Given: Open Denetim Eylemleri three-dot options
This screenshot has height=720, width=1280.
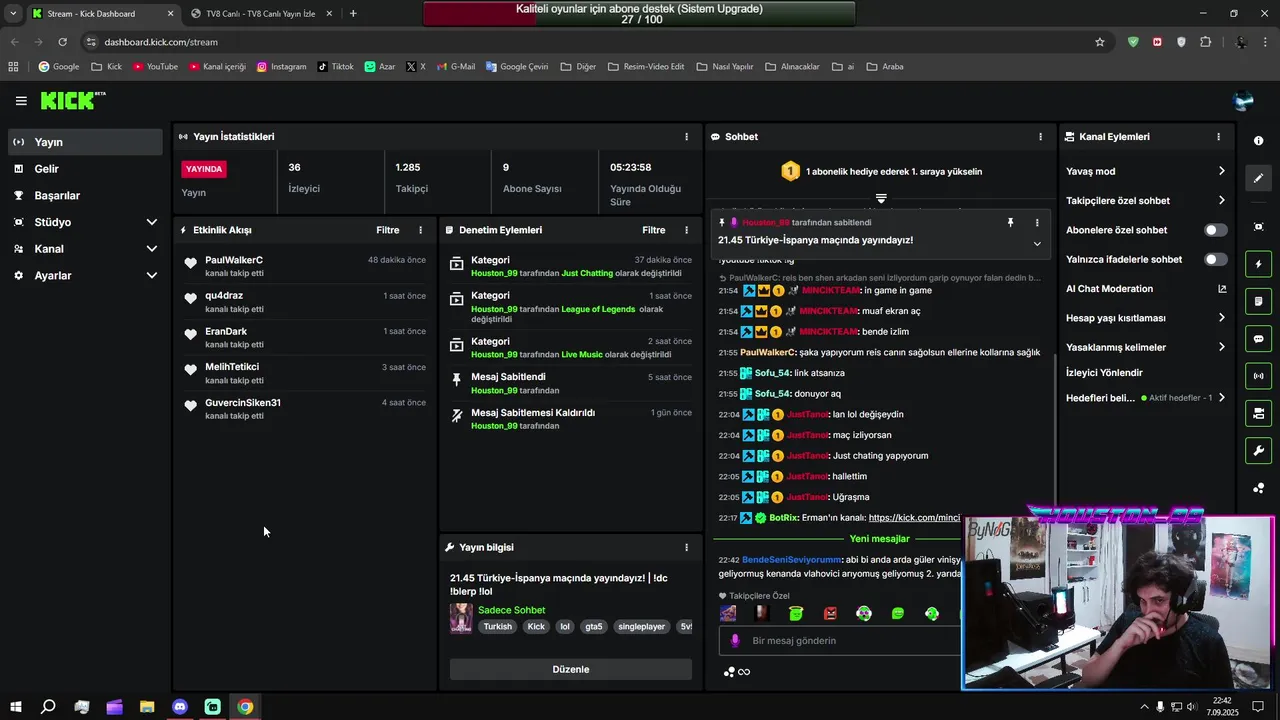Looking at the screenshot, I should click(686, 230).
